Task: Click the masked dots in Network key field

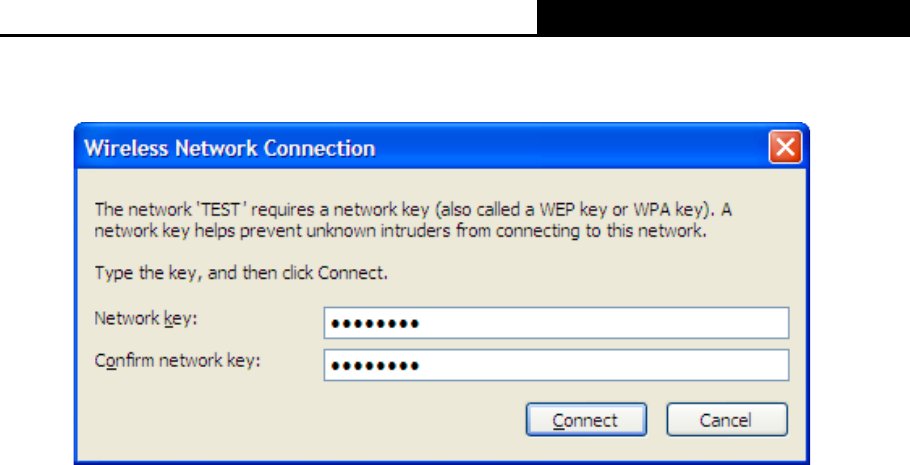Action: pyautogui.click(x=374, y=324)
